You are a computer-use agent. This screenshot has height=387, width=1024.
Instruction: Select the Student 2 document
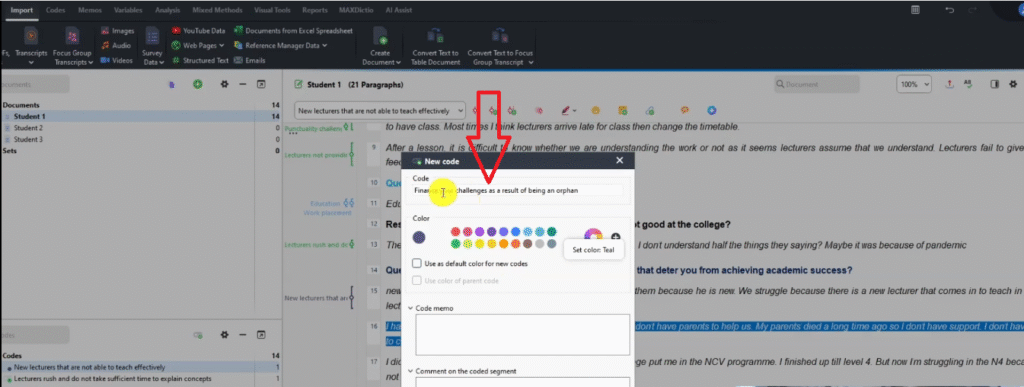[28, 128]
